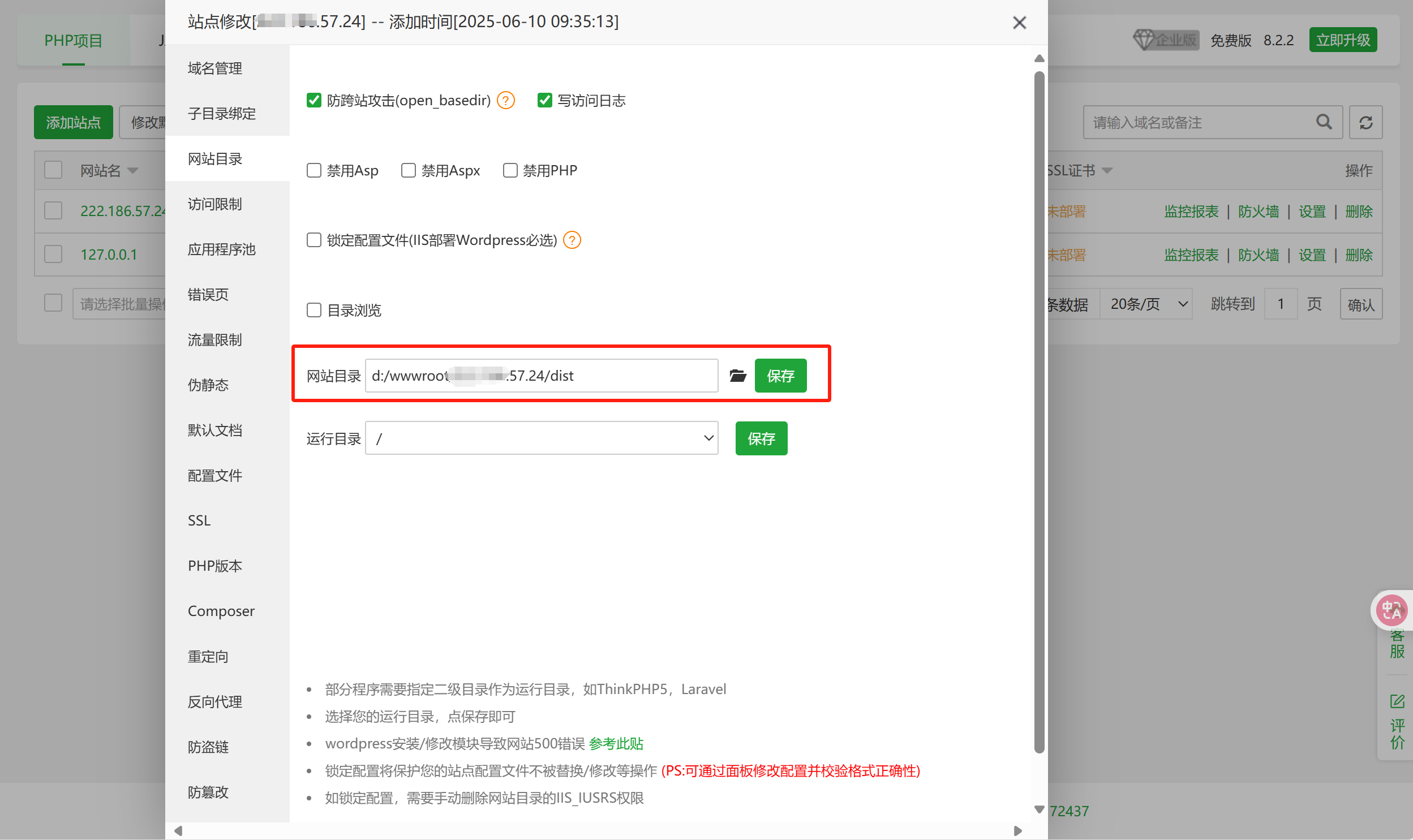
Task: Switch to the PHP项目 tab
Action: click(73, 41)
